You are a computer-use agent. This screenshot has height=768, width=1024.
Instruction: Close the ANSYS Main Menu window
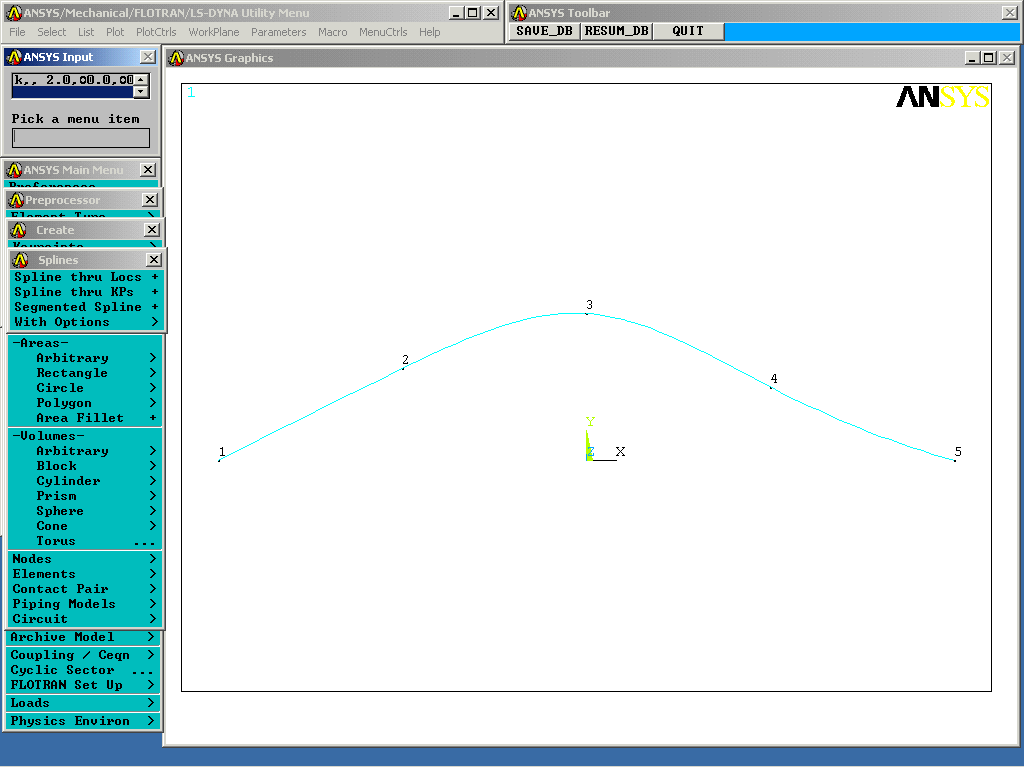148,170
